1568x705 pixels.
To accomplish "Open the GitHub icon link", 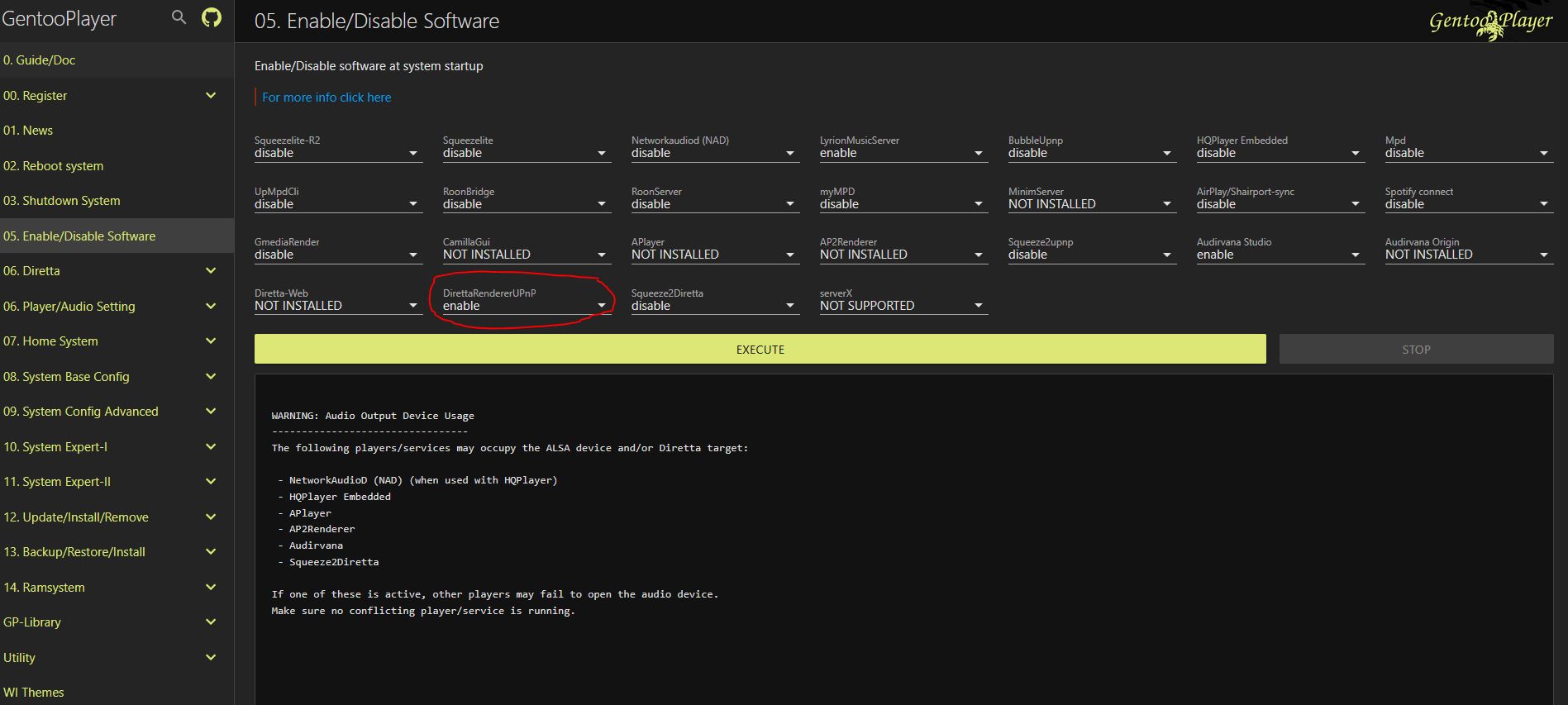I will [212, 17].
